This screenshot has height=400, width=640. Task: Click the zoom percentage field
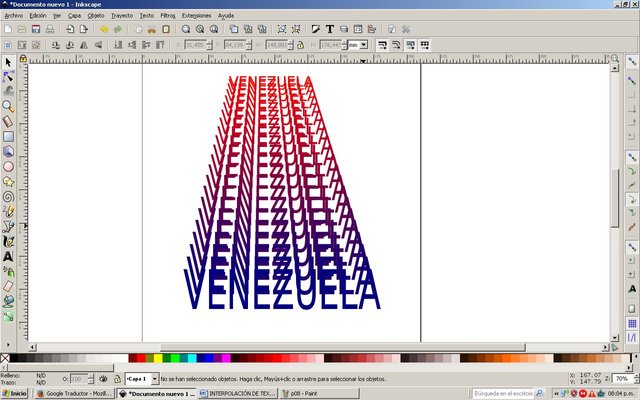point(622,379)
